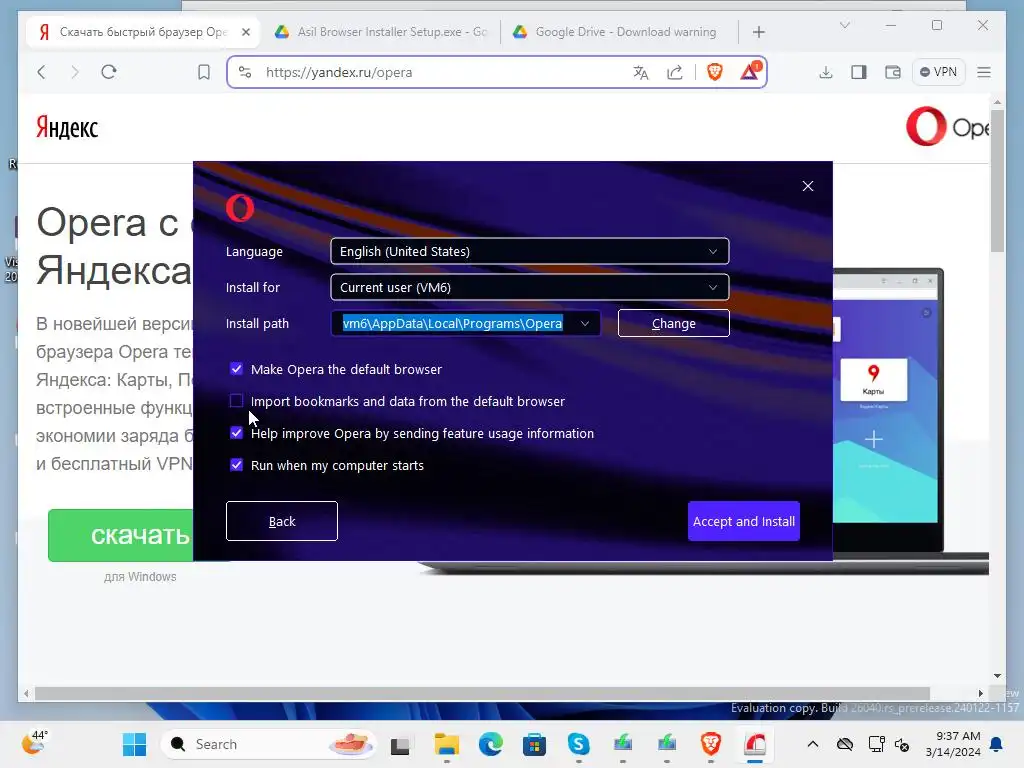The image size is (1024, 768).
Task: Click the browser horizontal scrollbar
Action: (482, 694)
